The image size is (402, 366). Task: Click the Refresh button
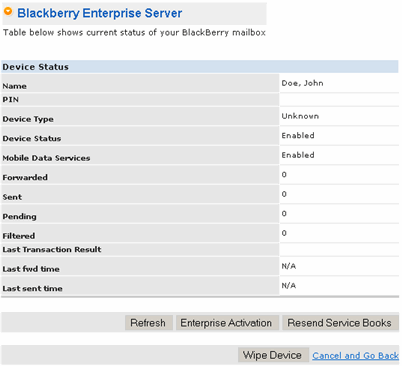click(x=149, y=323)
